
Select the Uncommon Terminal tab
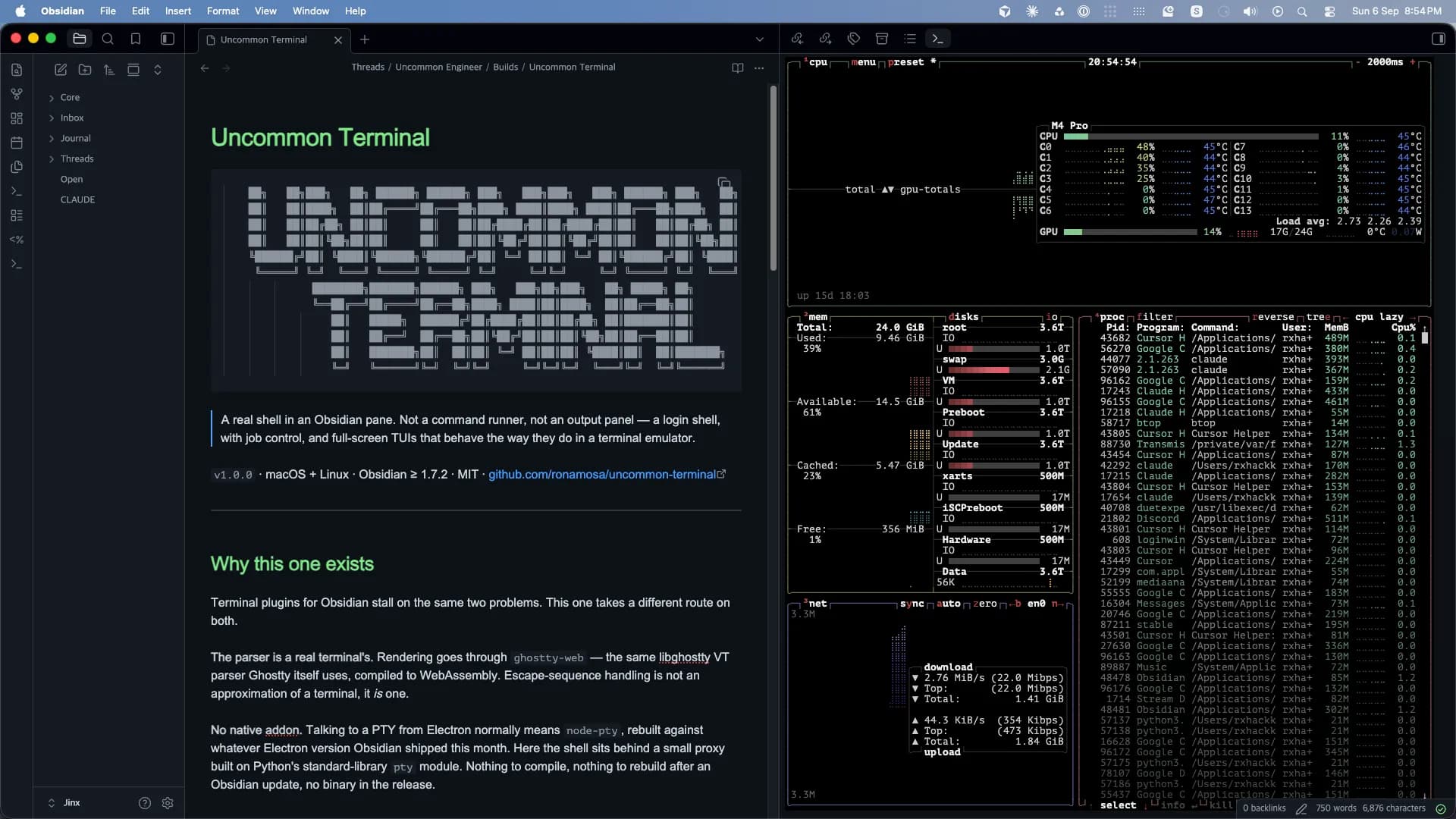tap(265, 39)
